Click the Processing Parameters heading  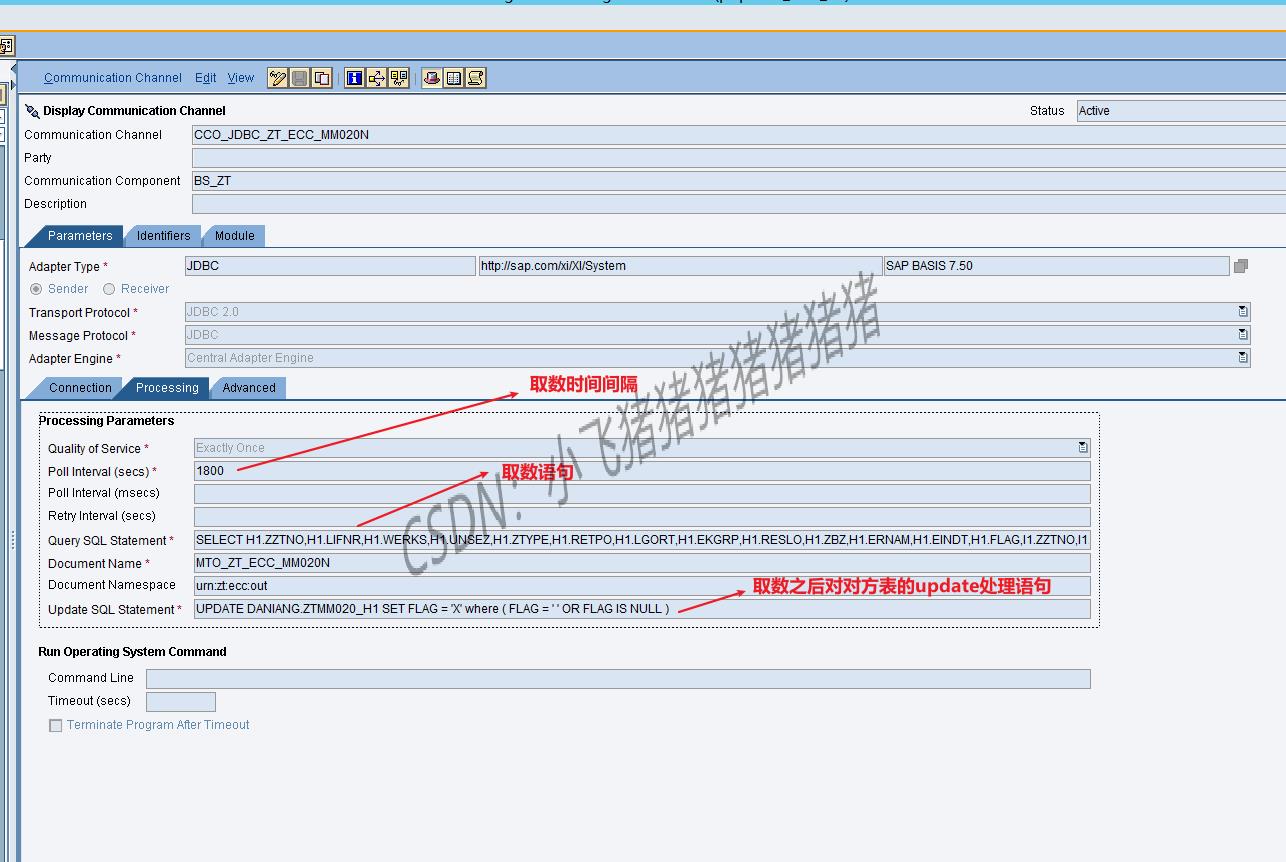pyautogui.click(x=106, y=421)
